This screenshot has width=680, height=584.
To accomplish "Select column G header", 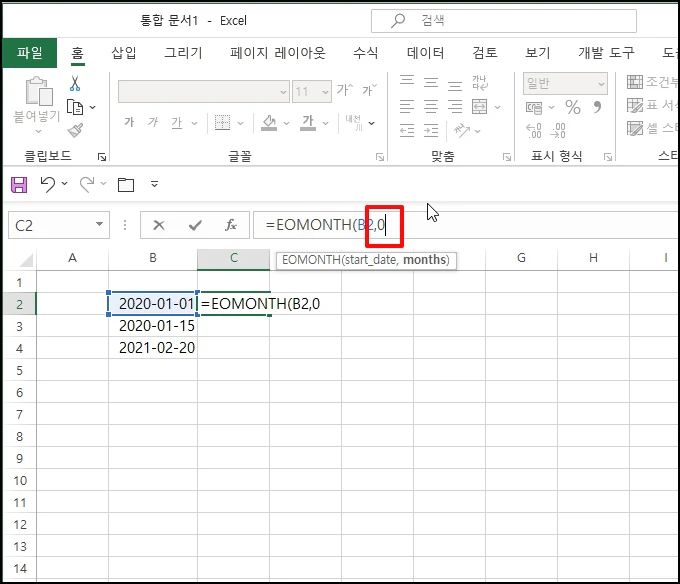I will pos(521,258).
